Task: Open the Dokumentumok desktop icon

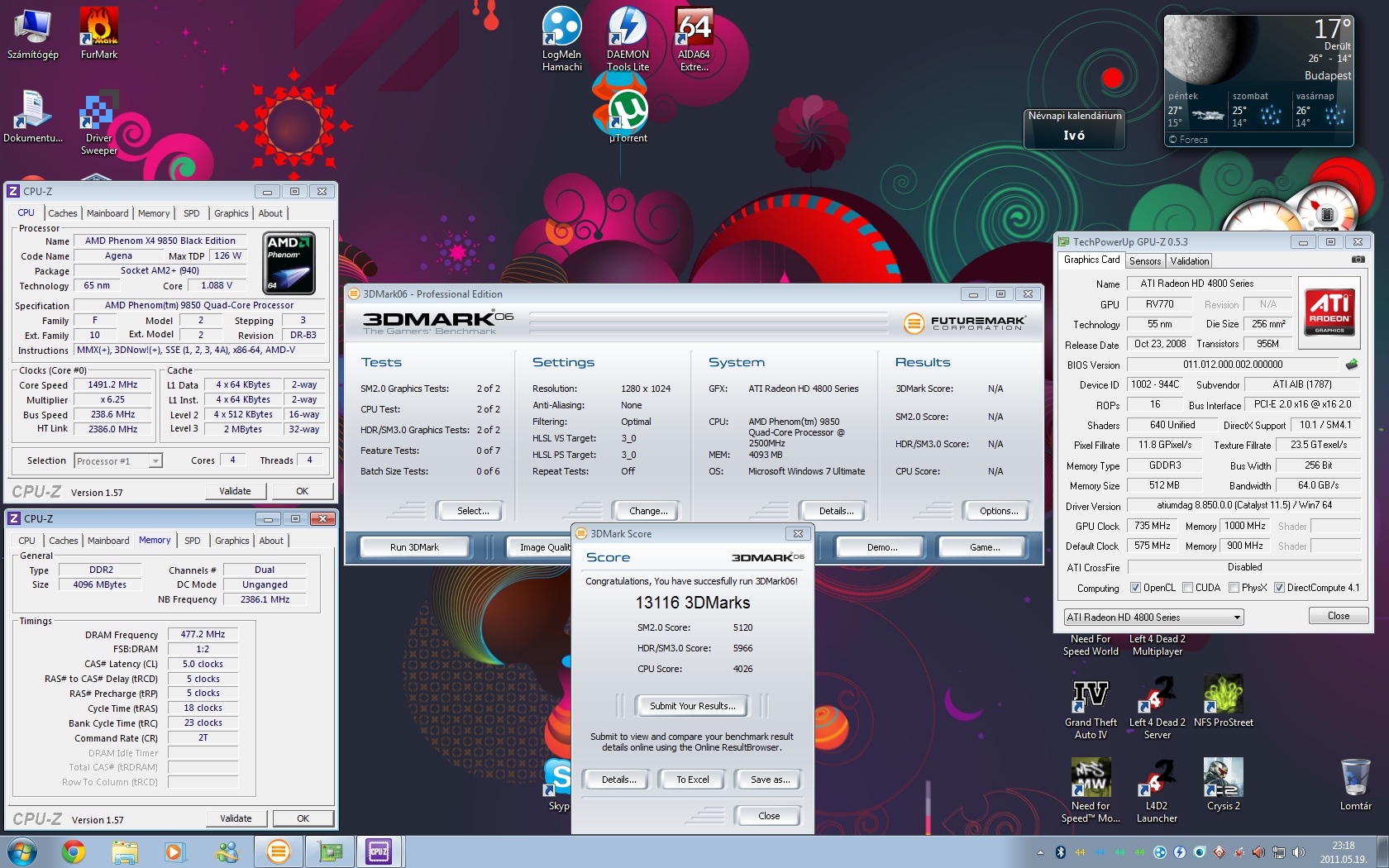Action: (33, 117)
